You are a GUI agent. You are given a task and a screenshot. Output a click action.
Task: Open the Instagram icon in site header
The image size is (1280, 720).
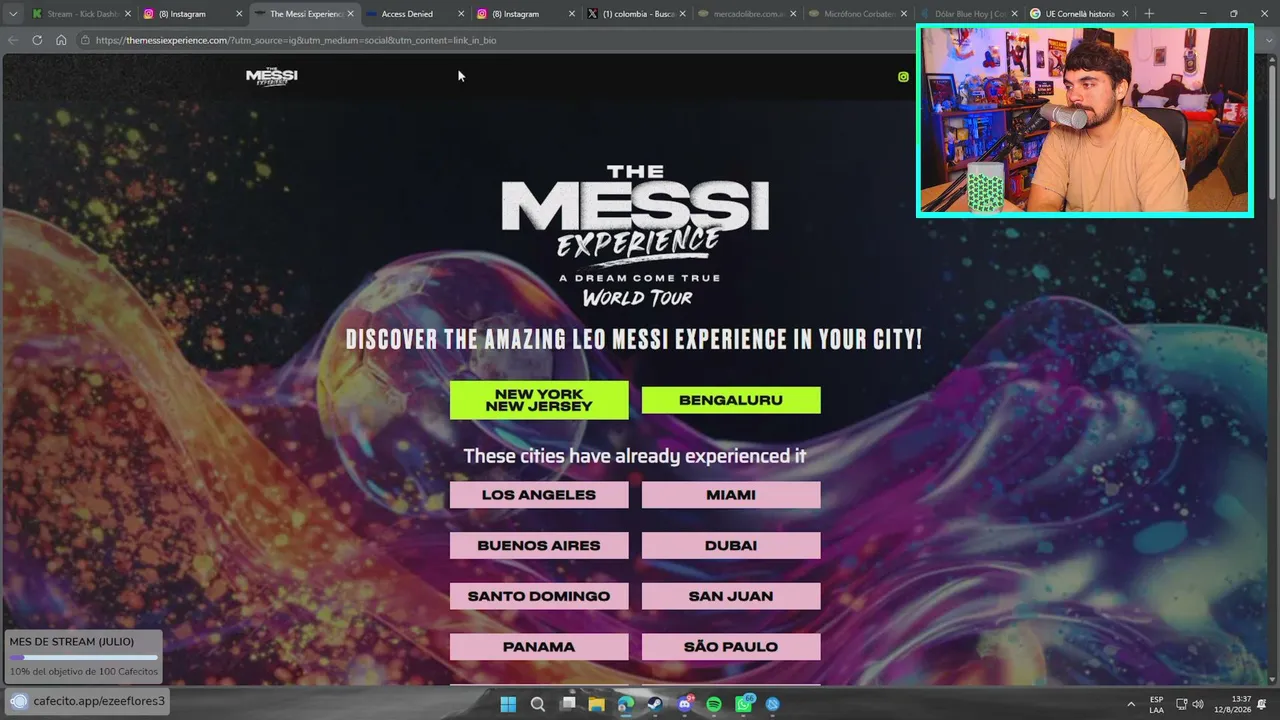click(903, 77)
